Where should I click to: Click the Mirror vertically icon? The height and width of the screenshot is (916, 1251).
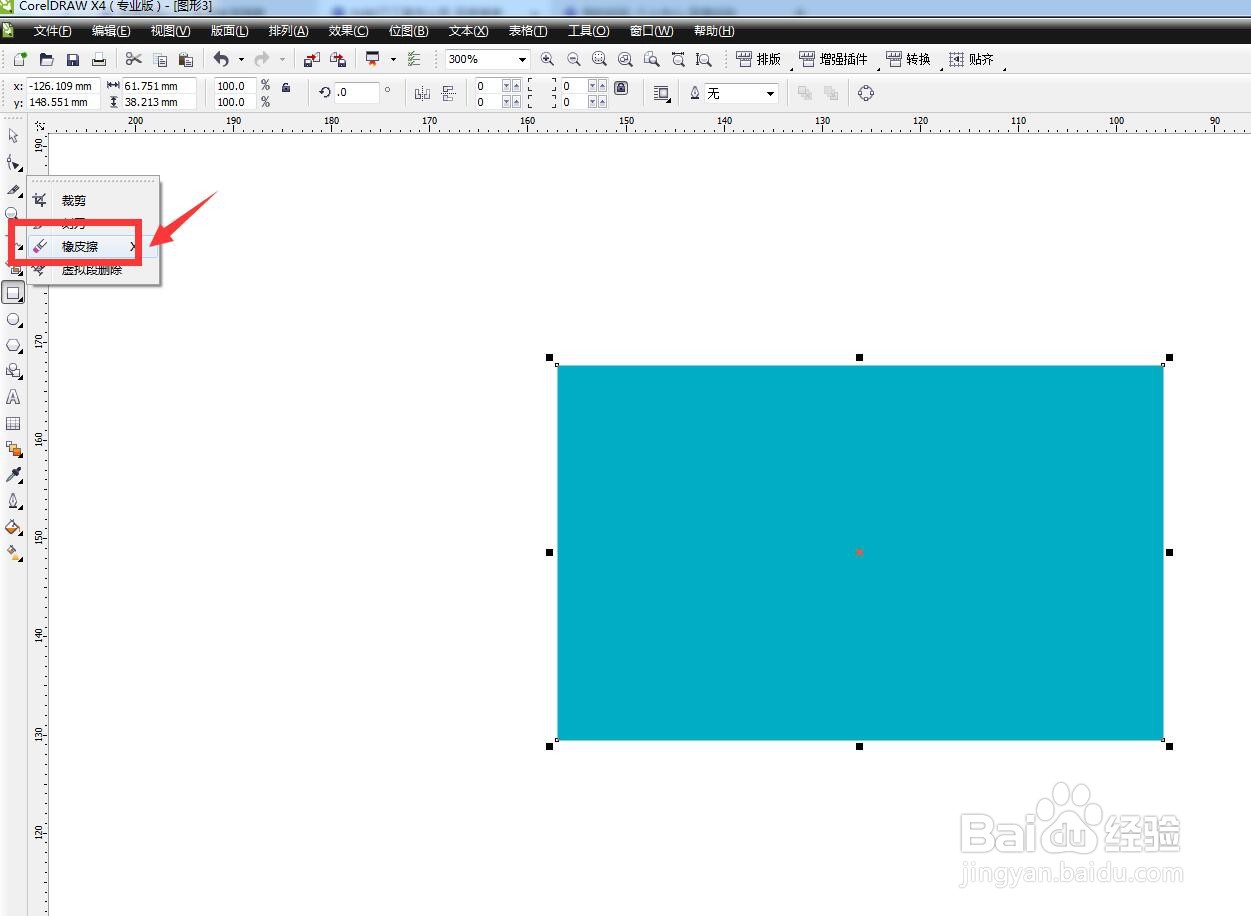point(448,93)
